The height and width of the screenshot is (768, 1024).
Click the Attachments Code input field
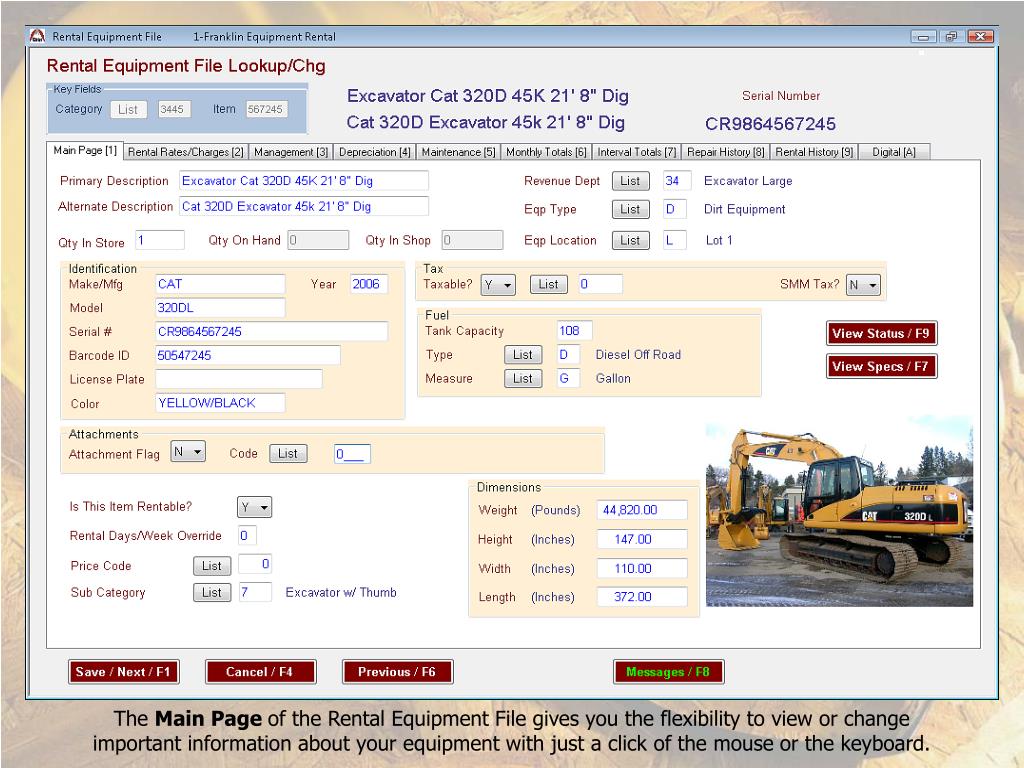point(352,454)
